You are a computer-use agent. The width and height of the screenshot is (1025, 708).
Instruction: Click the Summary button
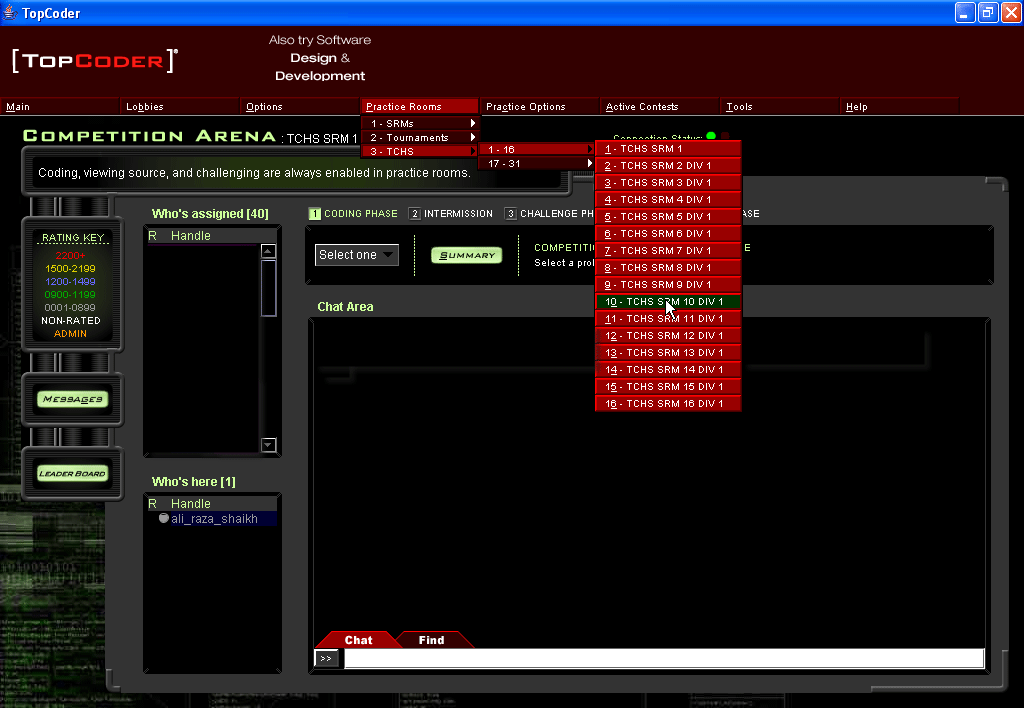point(467,255)
